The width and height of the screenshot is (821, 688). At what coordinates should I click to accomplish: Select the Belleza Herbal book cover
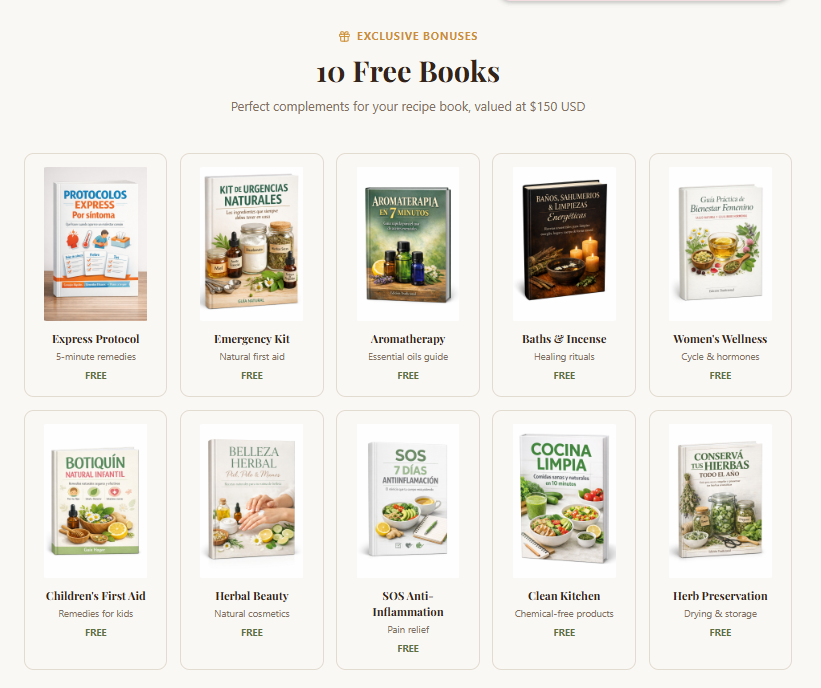pyautogui.click(x=251, y=501)
